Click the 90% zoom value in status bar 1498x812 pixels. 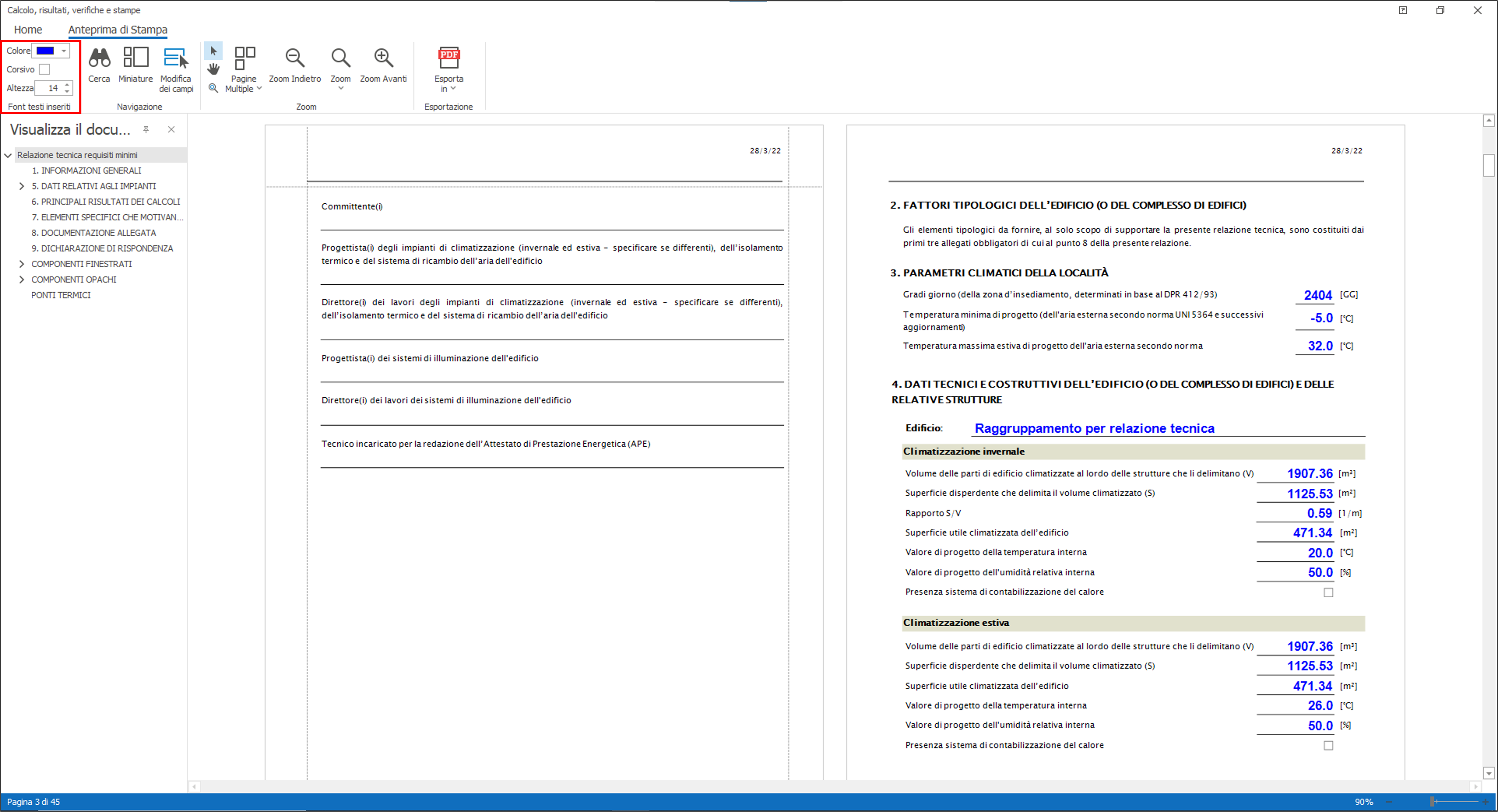[1364, 802]
